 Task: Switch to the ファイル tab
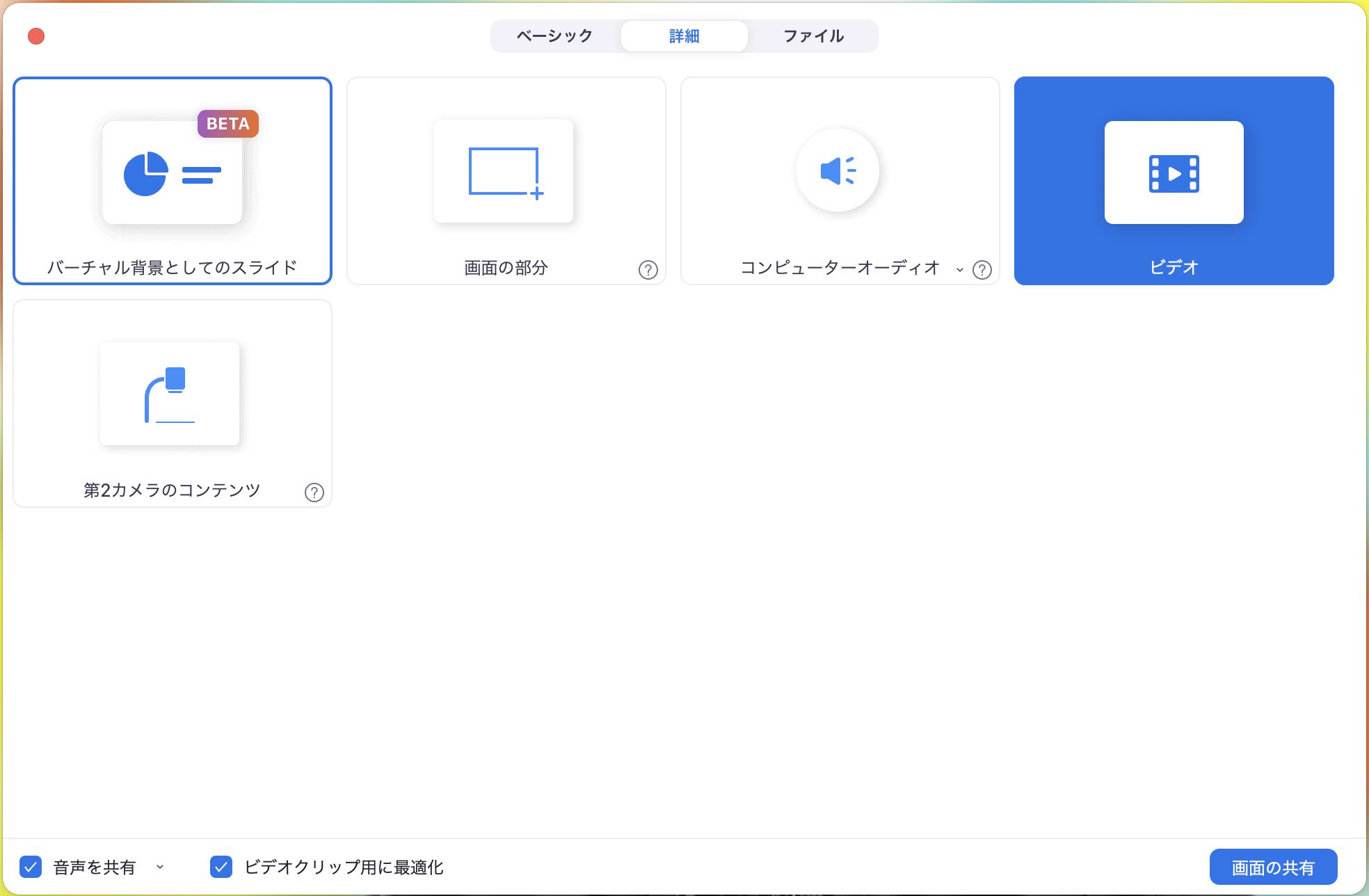click(x=814, y=36)
